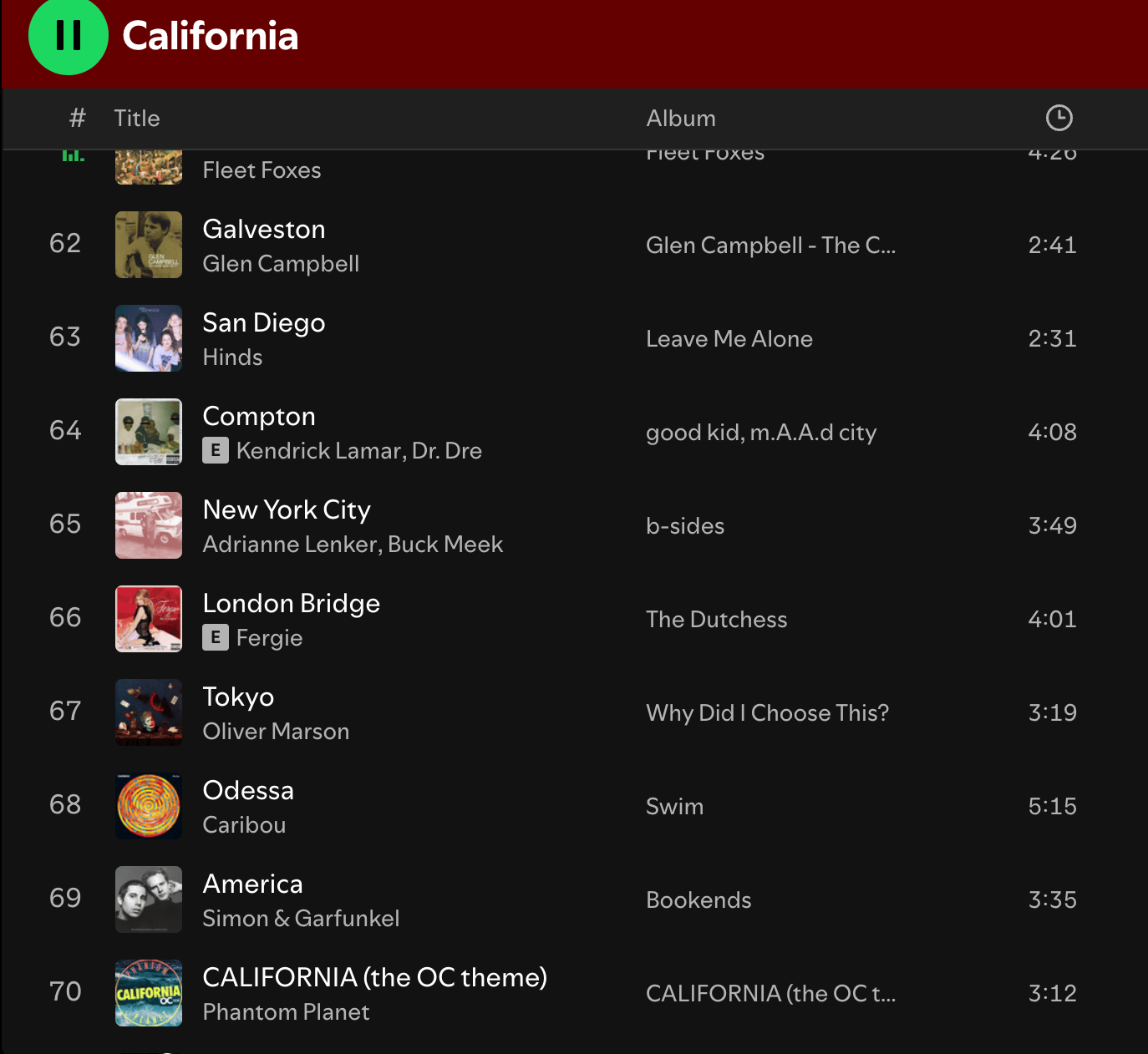Click the America track cover art
Image resolution: width=1148 pixels, height=1054 pixels.
149,899
